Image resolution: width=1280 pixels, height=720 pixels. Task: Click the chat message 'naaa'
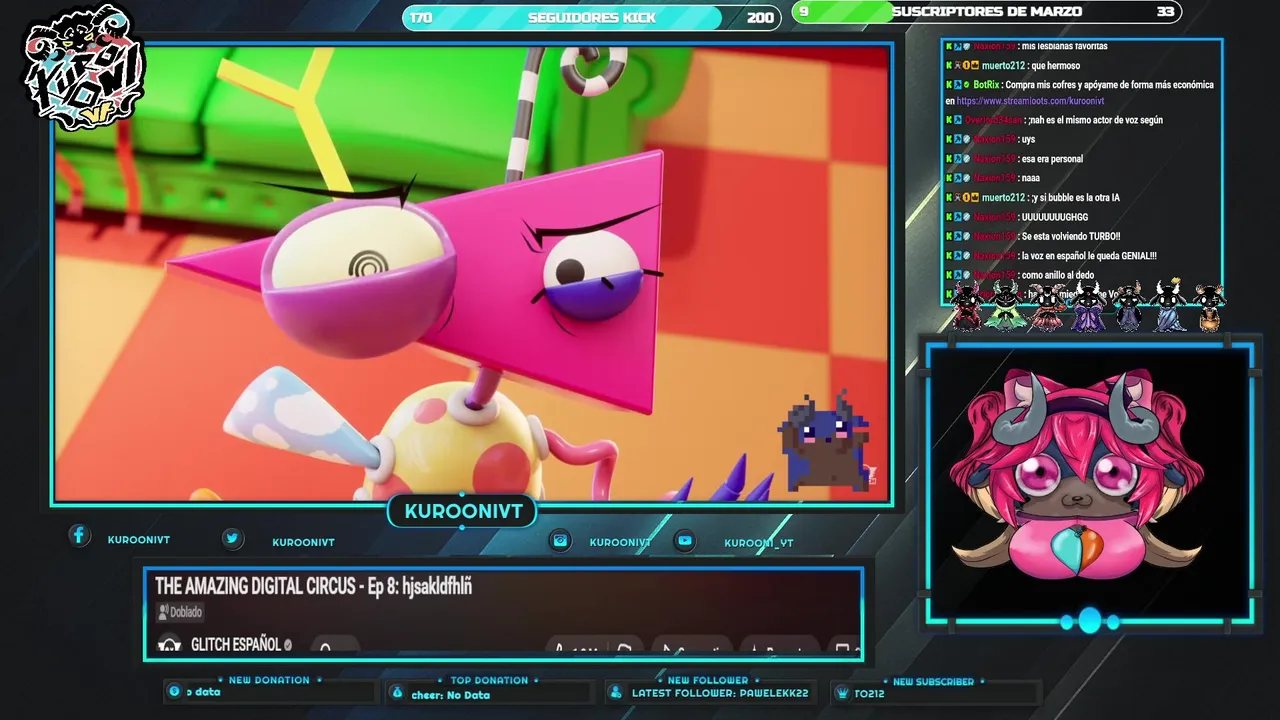pyautogui.click(x=1030, y=178)
